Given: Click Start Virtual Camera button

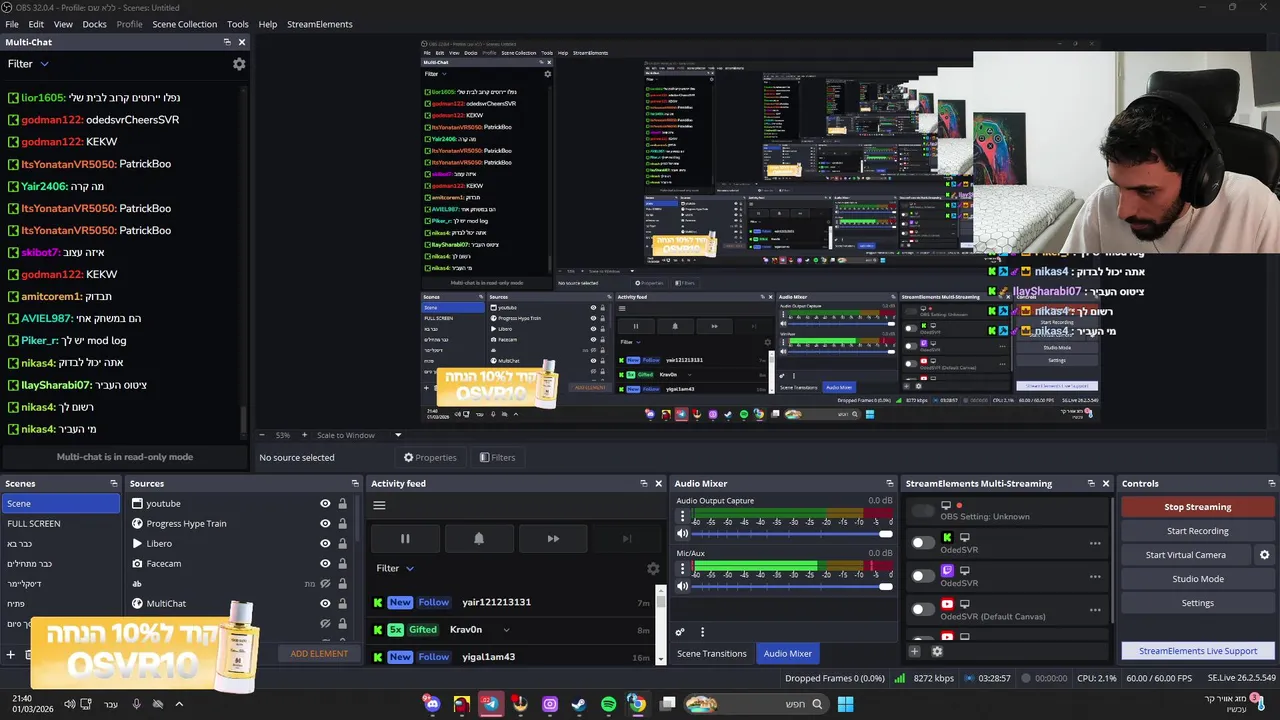Looking at the screenshot, I should pyautogui.click(x=1186, y=555).
